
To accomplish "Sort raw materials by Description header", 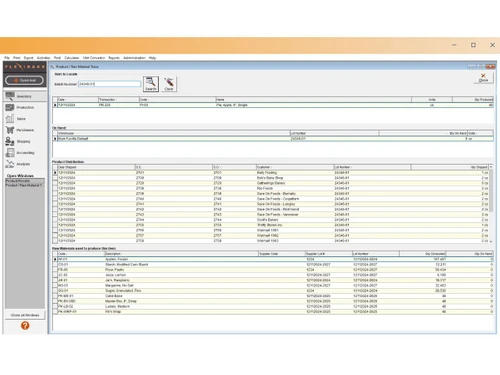I will (x=182, y=254).
